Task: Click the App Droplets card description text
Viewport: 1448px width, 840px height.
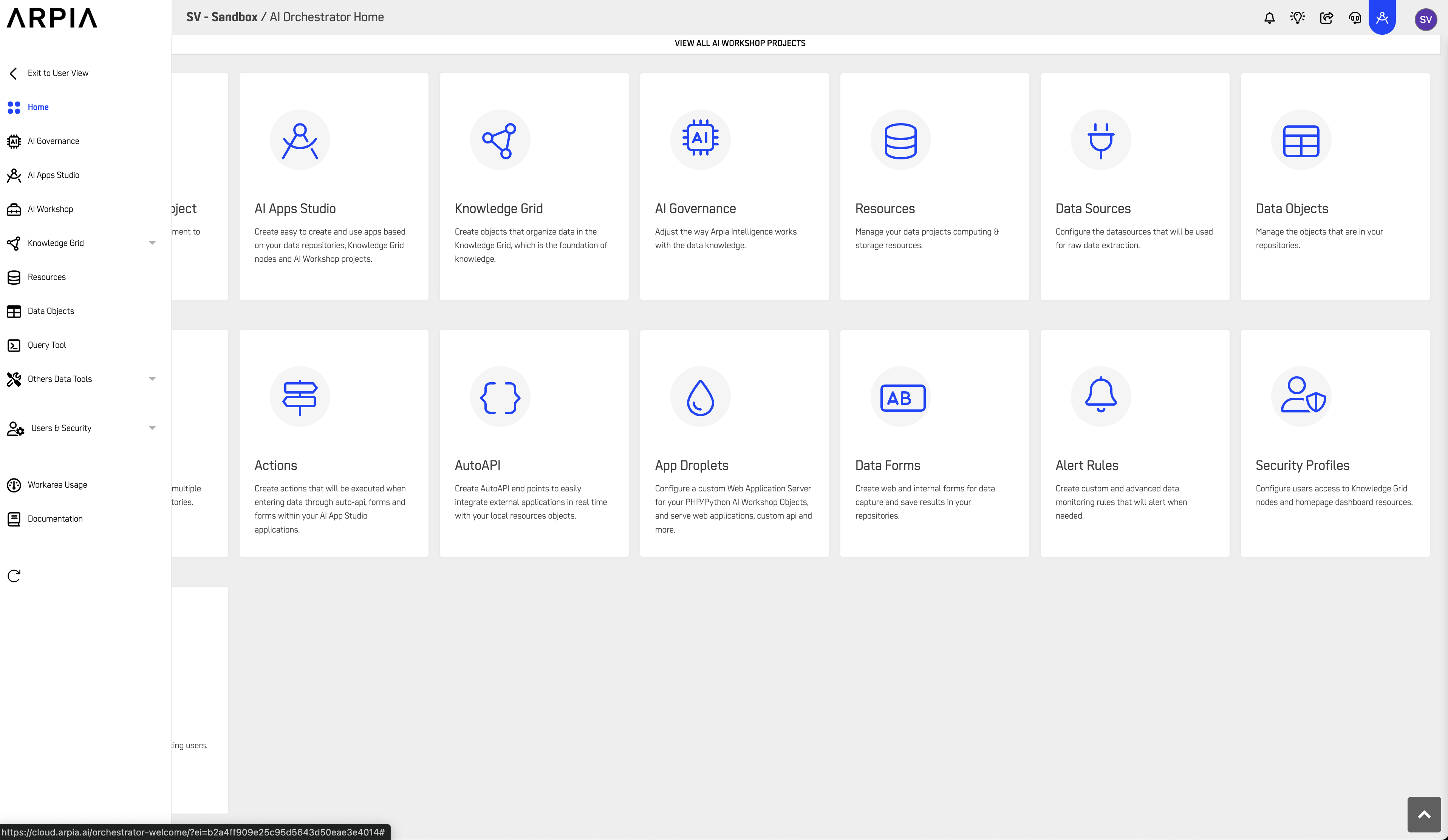Action: point(734,509)
